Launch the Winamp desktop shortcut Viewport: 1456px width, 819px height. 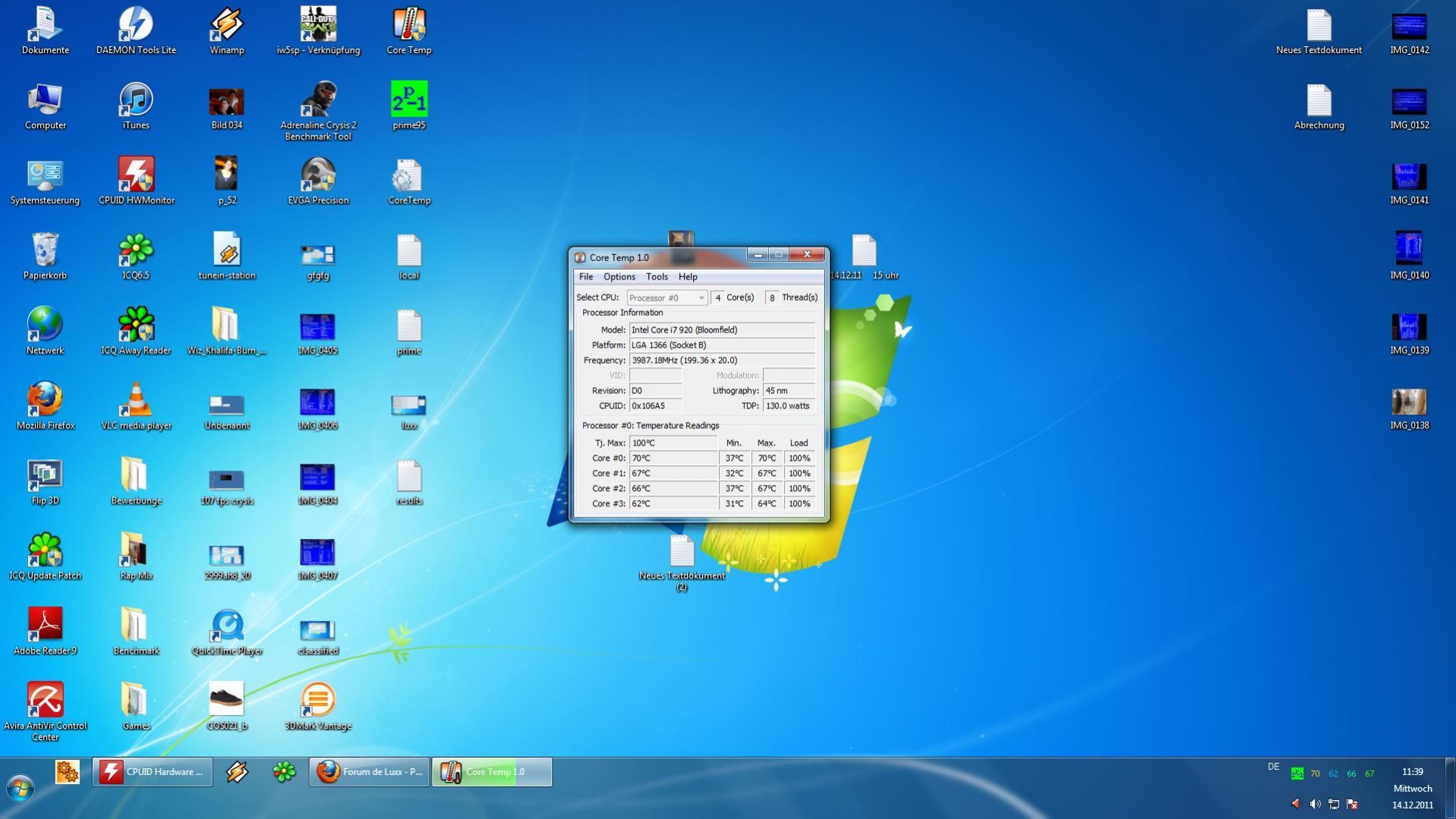(x=226, y=32)
